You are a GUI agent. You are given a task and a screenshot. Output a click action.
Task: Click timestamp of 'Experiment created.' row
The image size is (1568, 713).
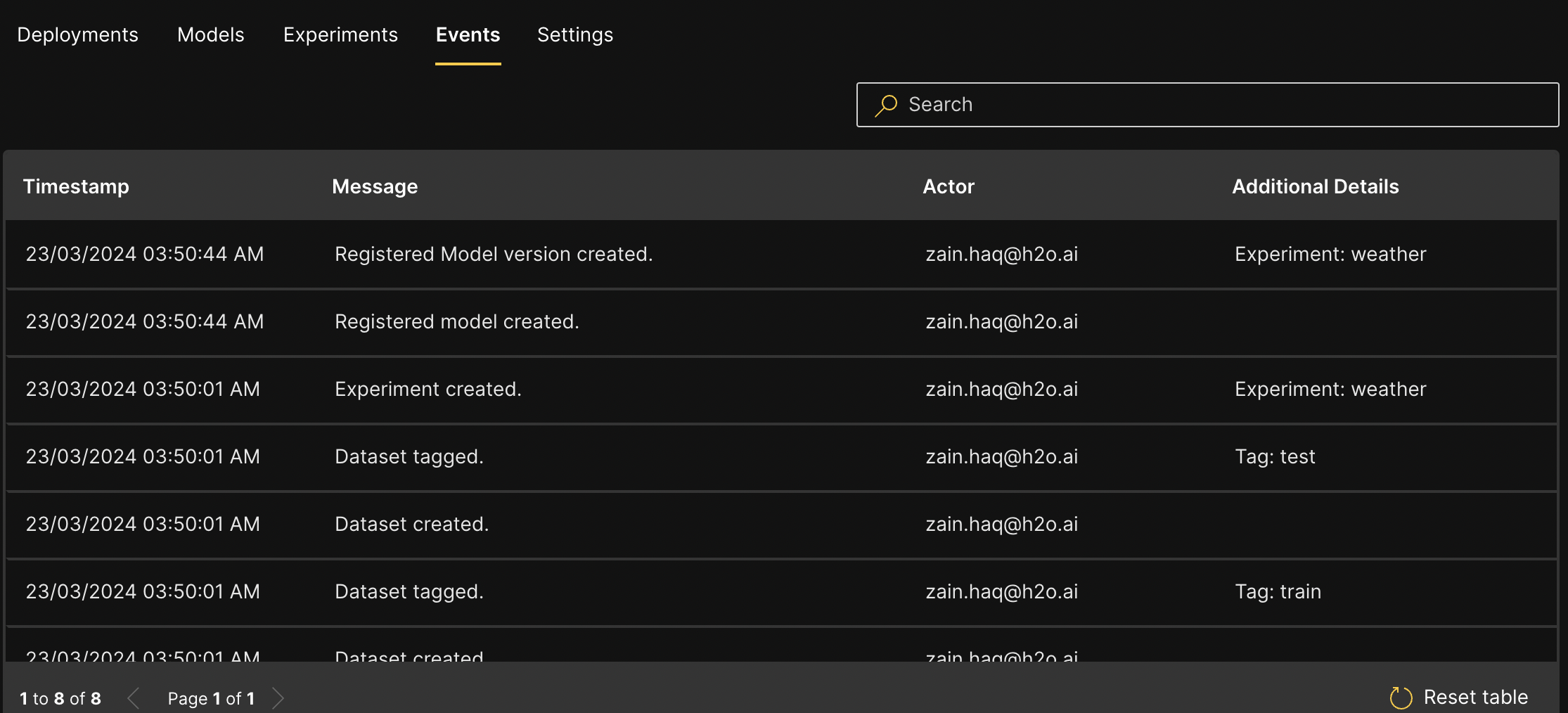pos(143,389)
